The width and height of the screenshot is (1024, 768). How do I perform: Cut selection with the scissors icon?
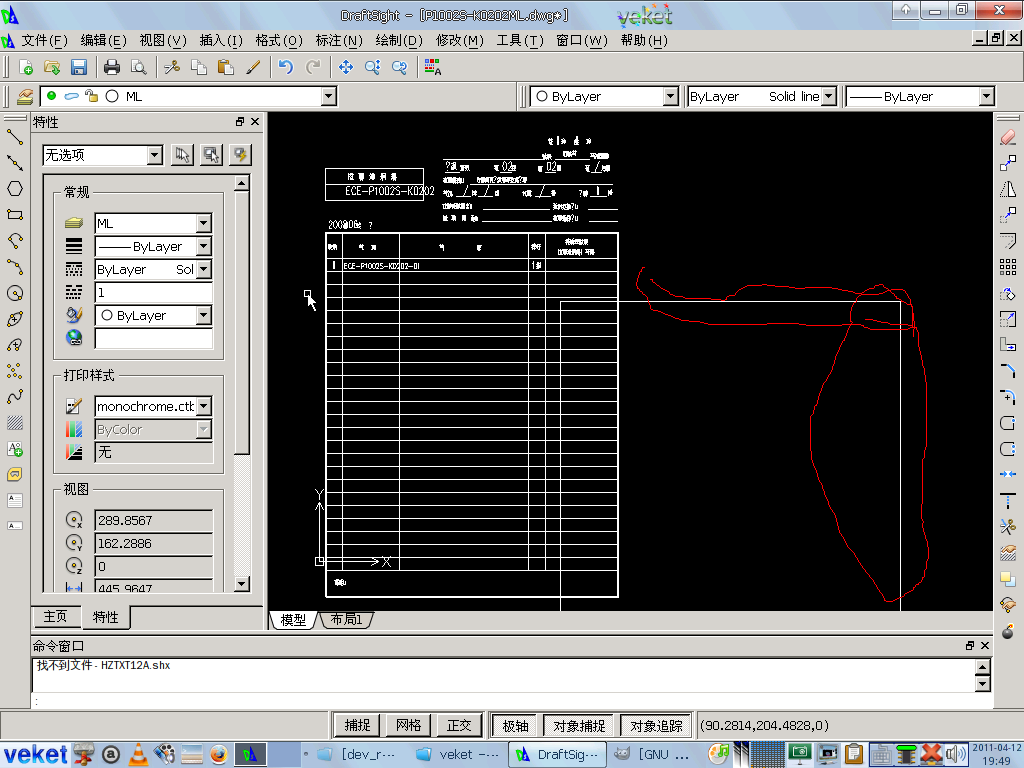click(172, 67)
